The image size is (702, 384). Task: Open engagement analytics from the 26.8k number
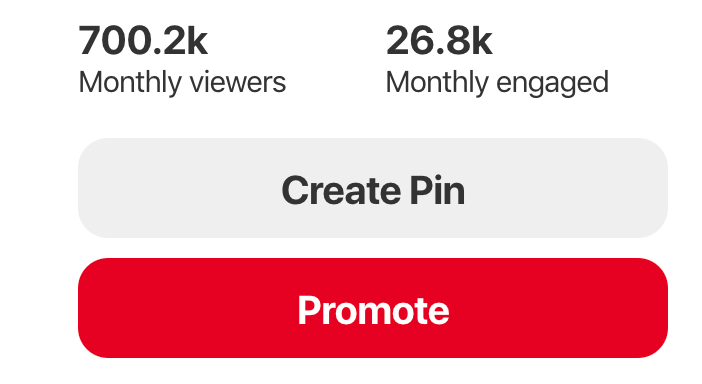(439, 41)
